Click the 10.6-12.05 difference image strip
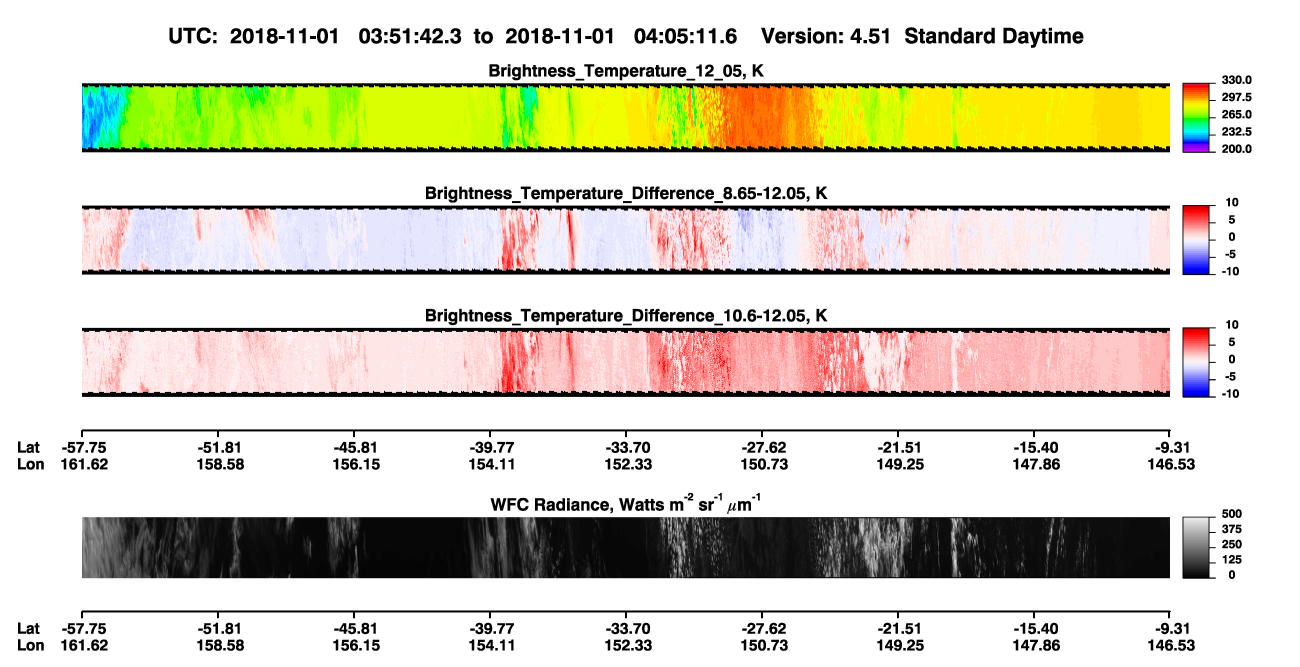Image resolution: width=1300 pixels, height=667 pixels. [x=626, y=362]
